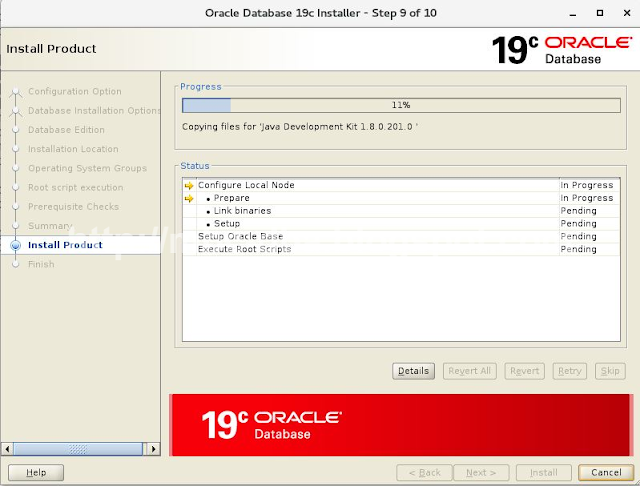Screen dimensions: 640x486
Task: Select Database Edition step
Action: point(66,130)
